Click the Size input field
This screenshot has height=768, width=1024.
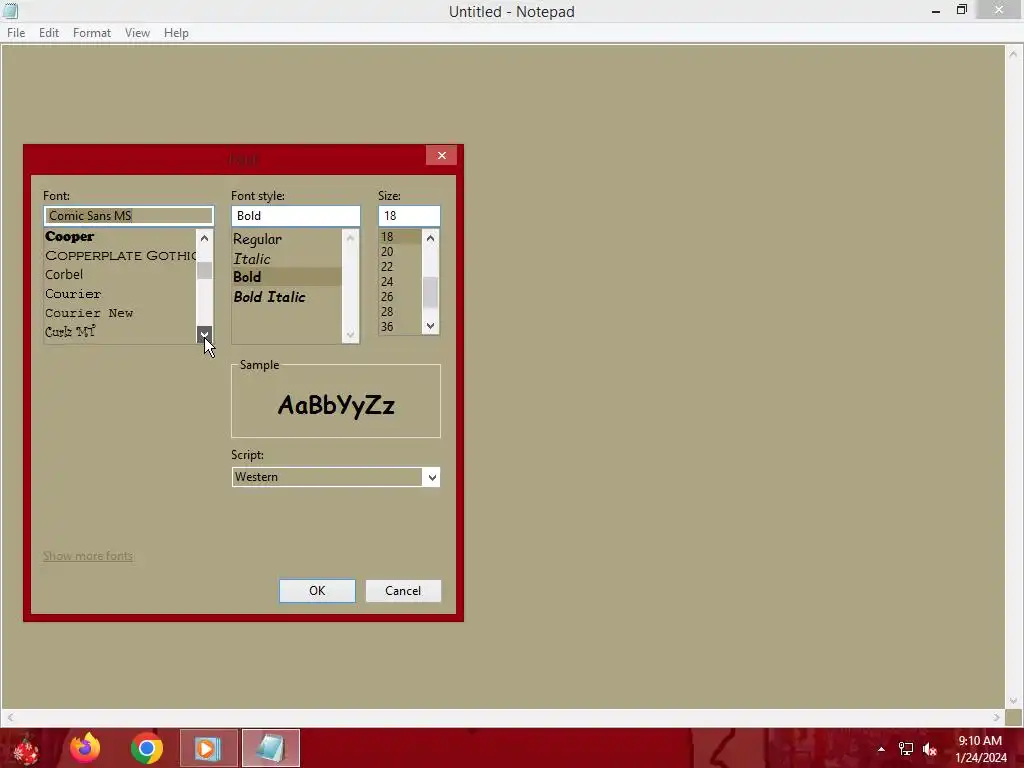(x=409, y=216)
